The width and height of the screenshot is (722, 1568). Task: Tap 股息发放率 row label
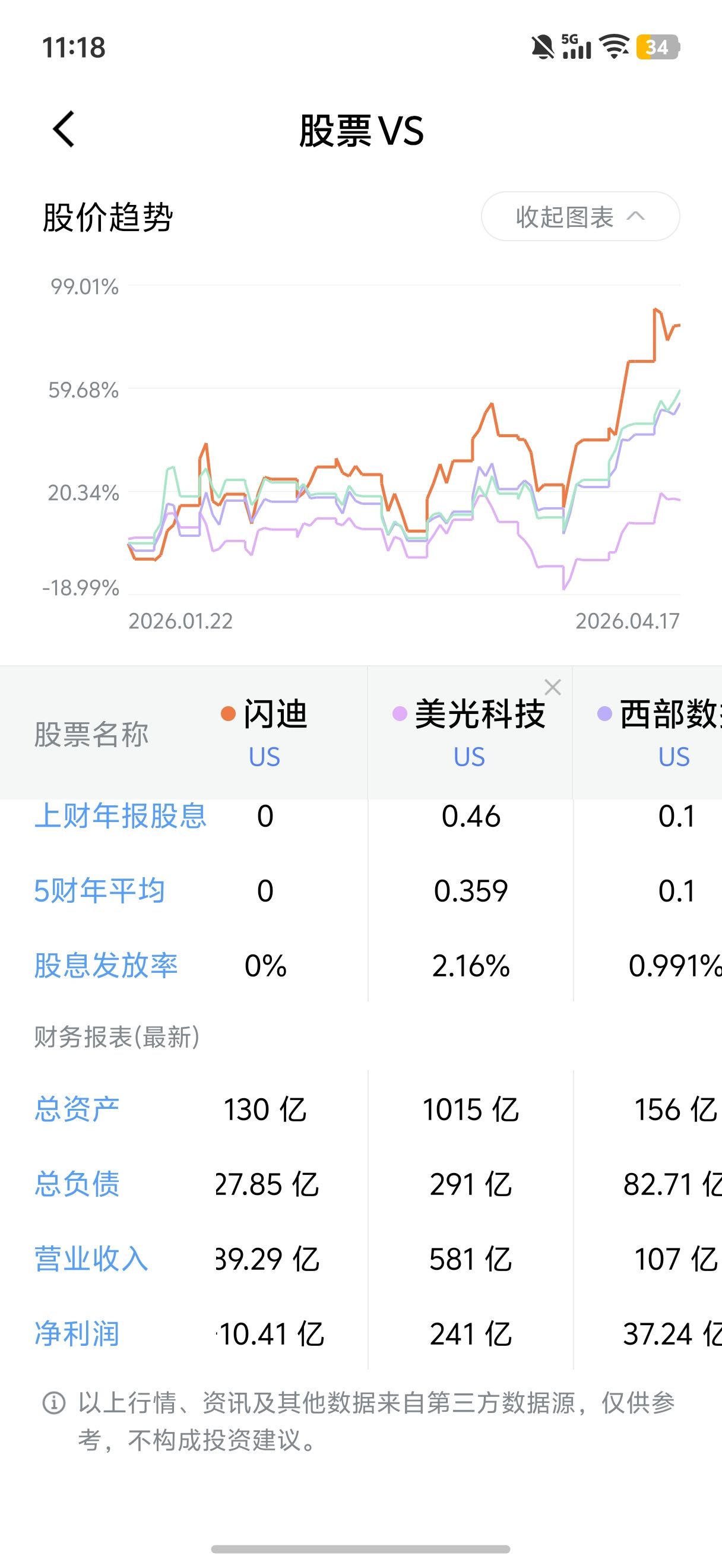[x=106, y=966]
